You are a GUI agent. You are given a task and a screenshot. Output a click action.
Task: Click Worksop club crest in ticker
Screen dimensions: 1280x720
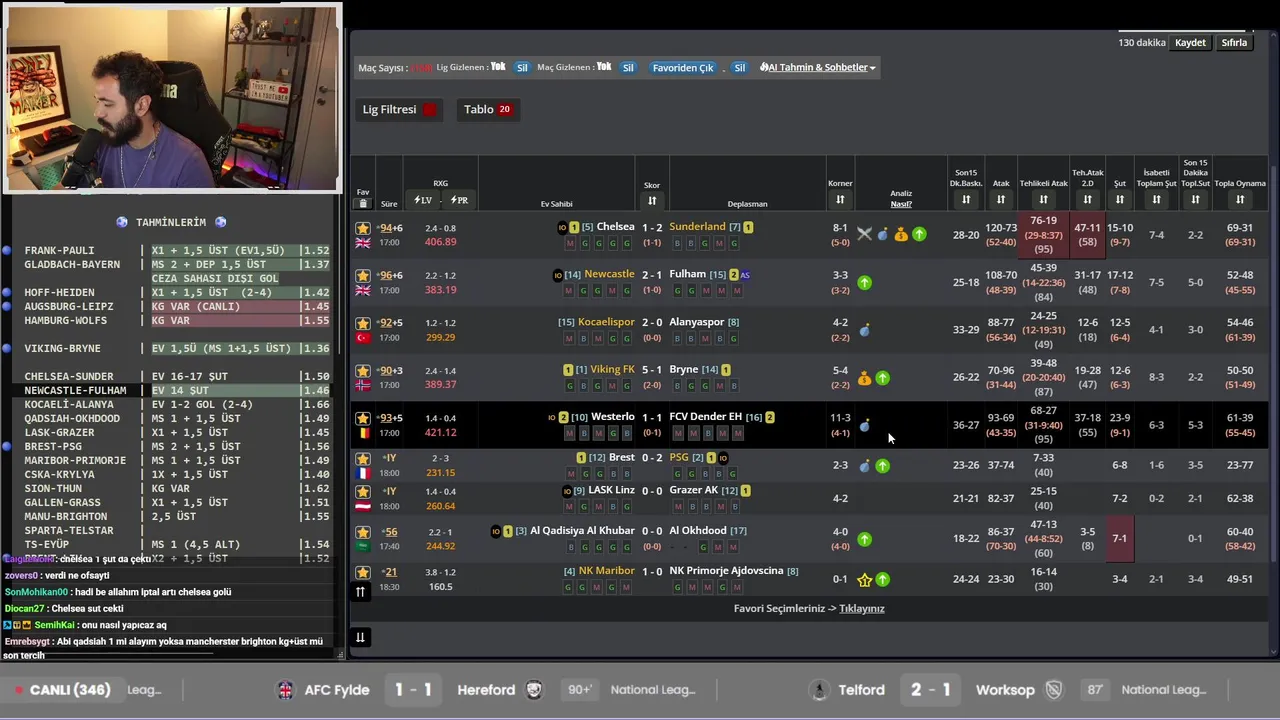pyautogui.click(x=1054, y=690)
